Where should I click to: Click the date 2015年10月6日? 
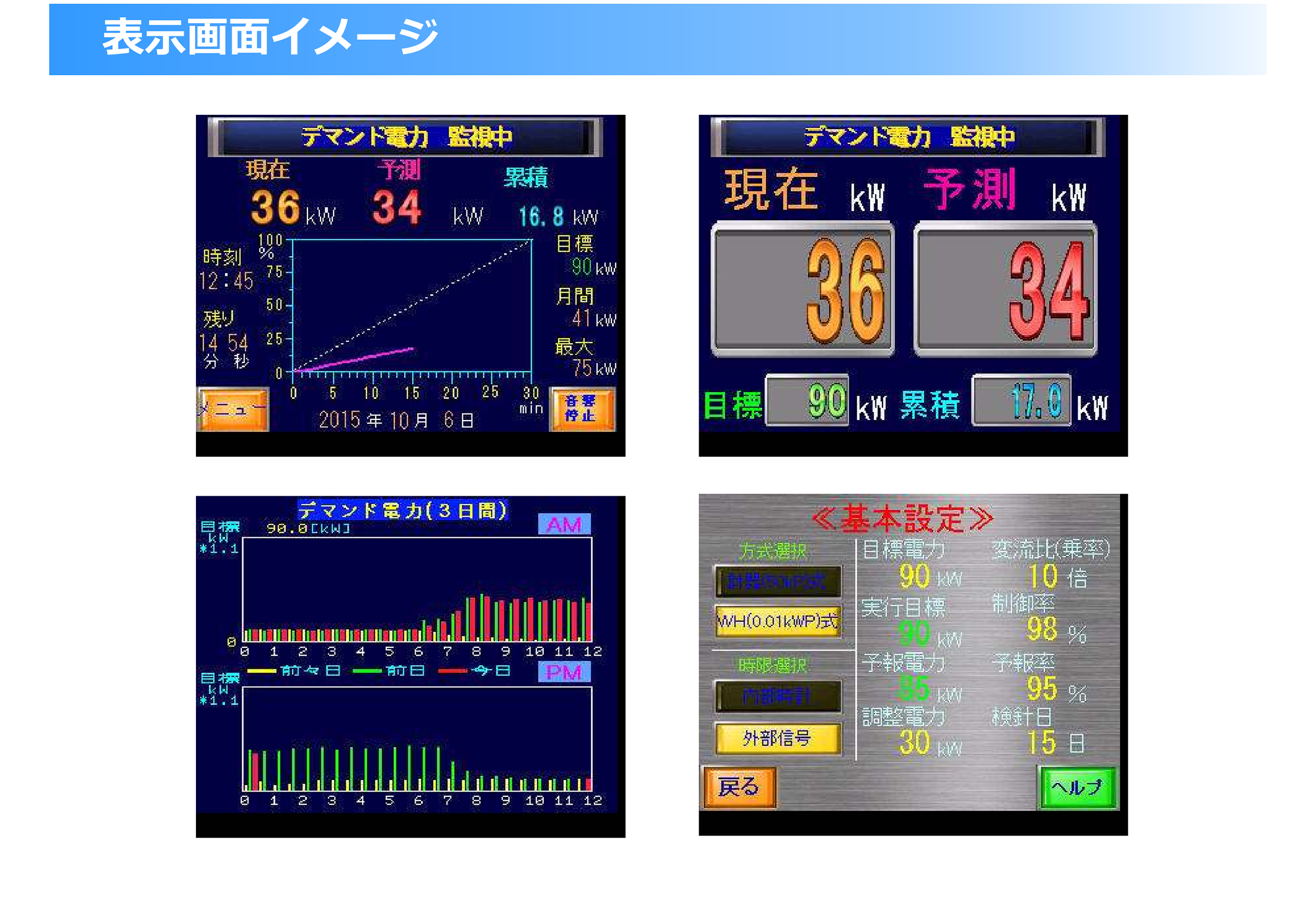coord(396,421)
